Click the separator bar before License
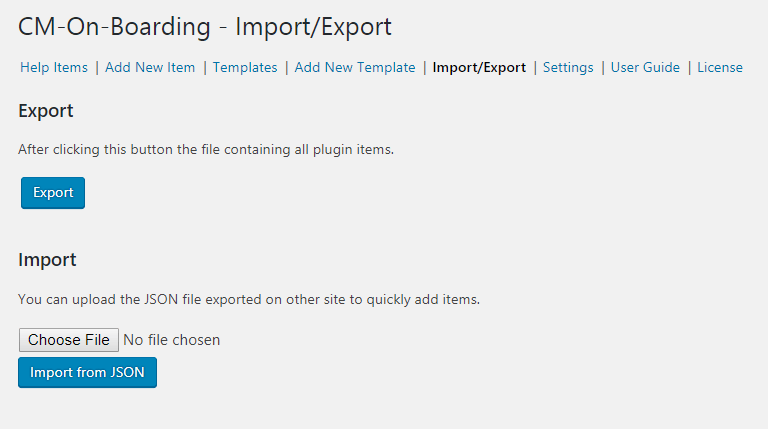Viewport: 768px width, 429px height. pos(689,68)
